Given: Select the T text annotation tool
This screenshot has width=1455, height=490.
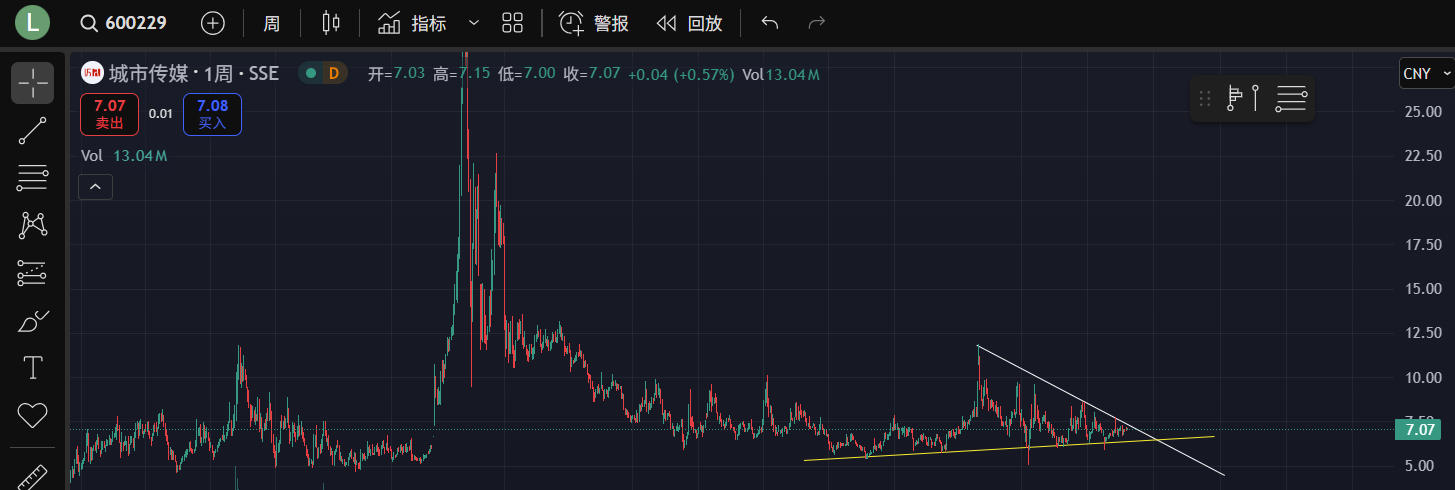Looking at the screenshot, I should pyautogui.click(x=33, y=368).
